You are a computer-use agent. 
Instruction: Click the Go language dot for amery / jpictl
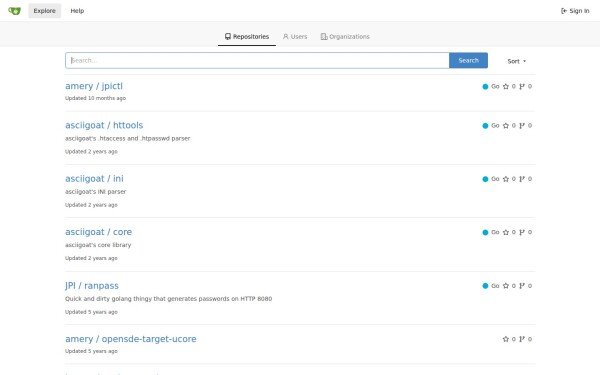coord(485,86)
